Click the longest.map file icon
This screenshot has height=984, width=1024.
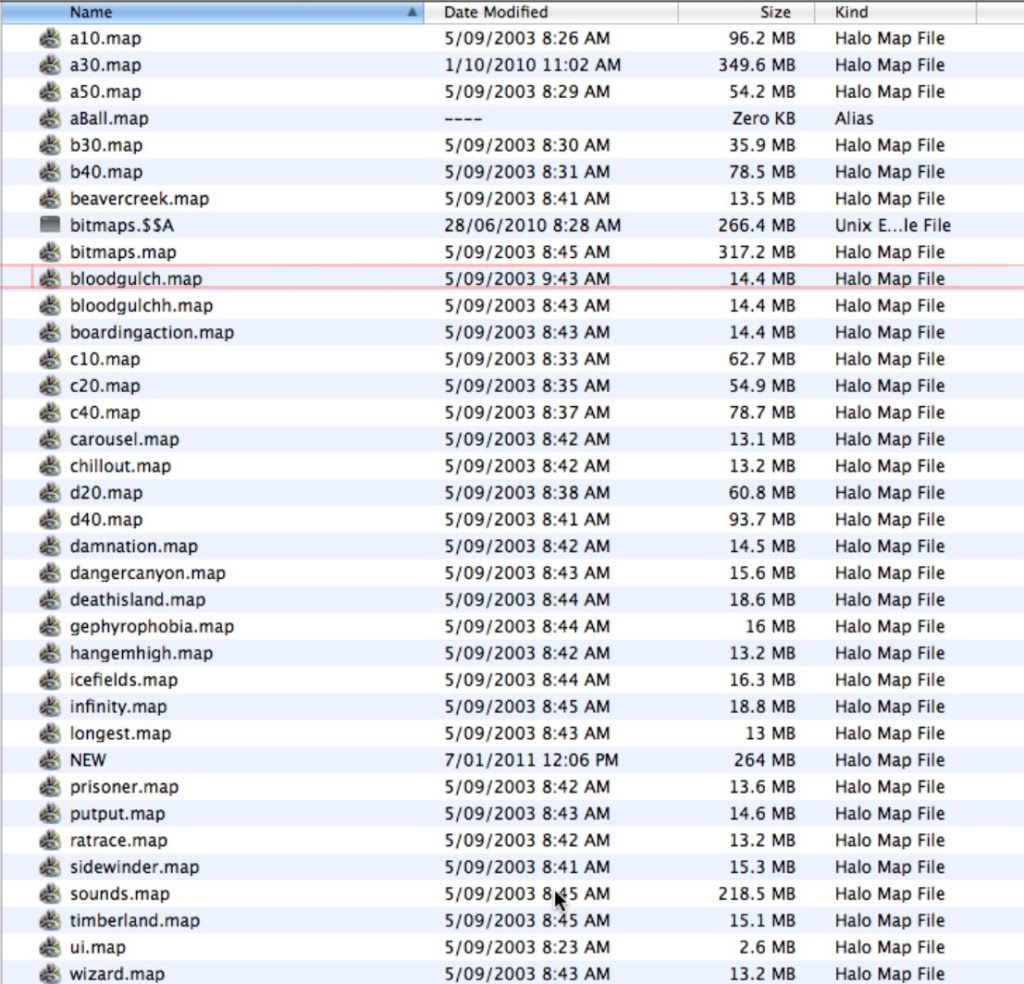pyautogui.click(x=50, y=734)
